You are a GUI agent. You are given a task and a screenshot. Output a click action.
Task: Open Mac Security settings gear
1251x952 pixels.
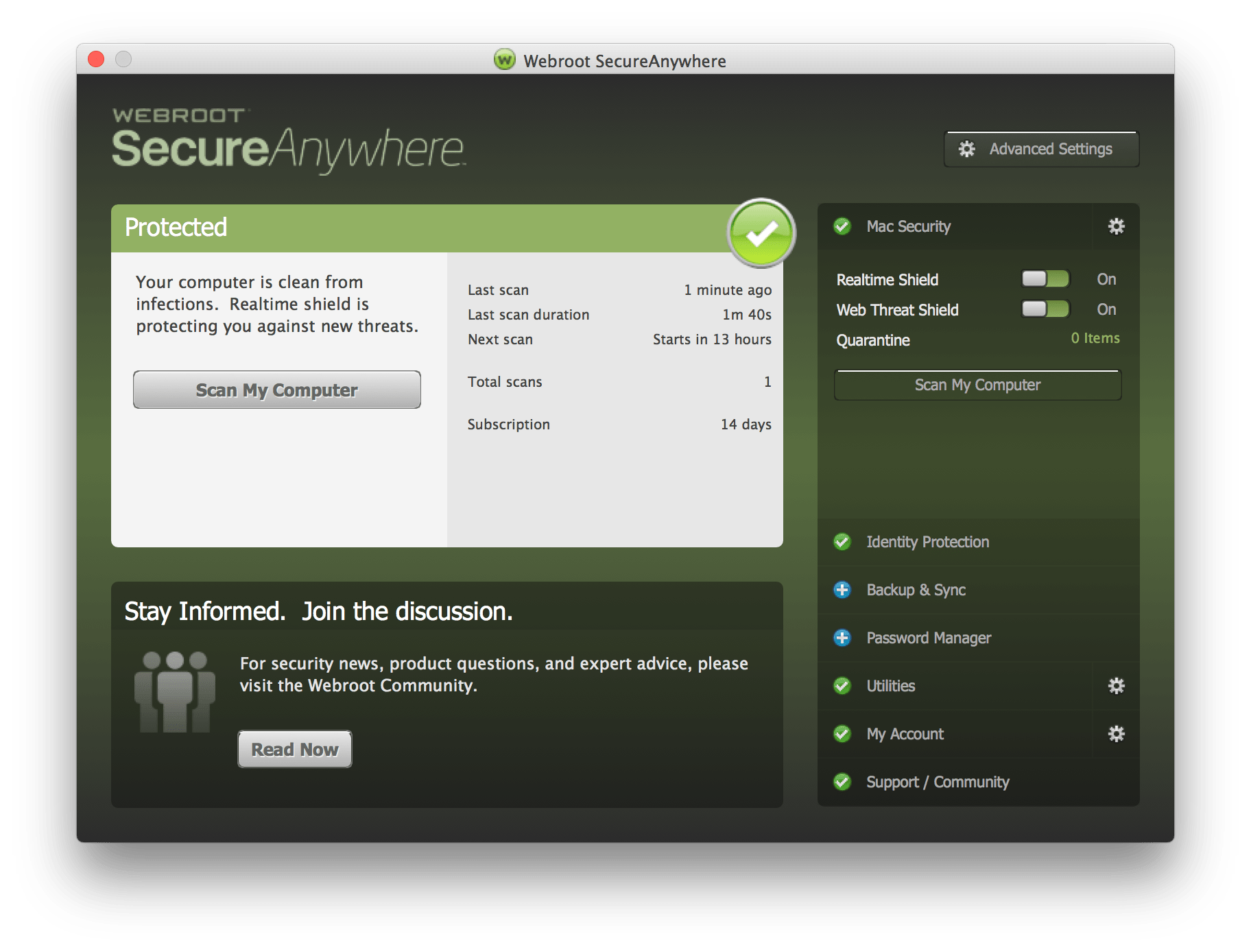pos(1116,226)
